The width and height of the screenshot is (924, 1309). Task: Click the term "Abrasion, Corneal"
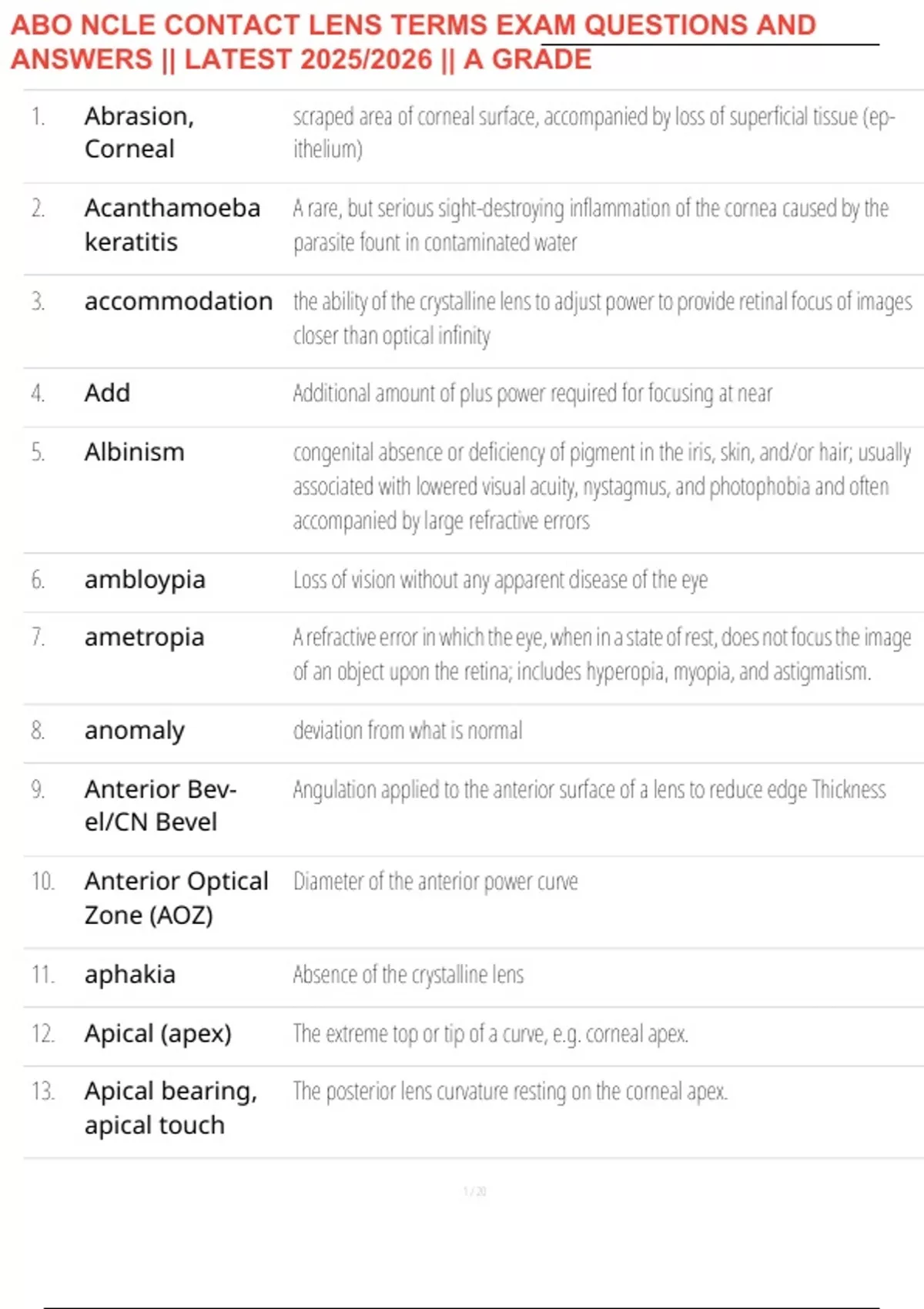[139, 132]
